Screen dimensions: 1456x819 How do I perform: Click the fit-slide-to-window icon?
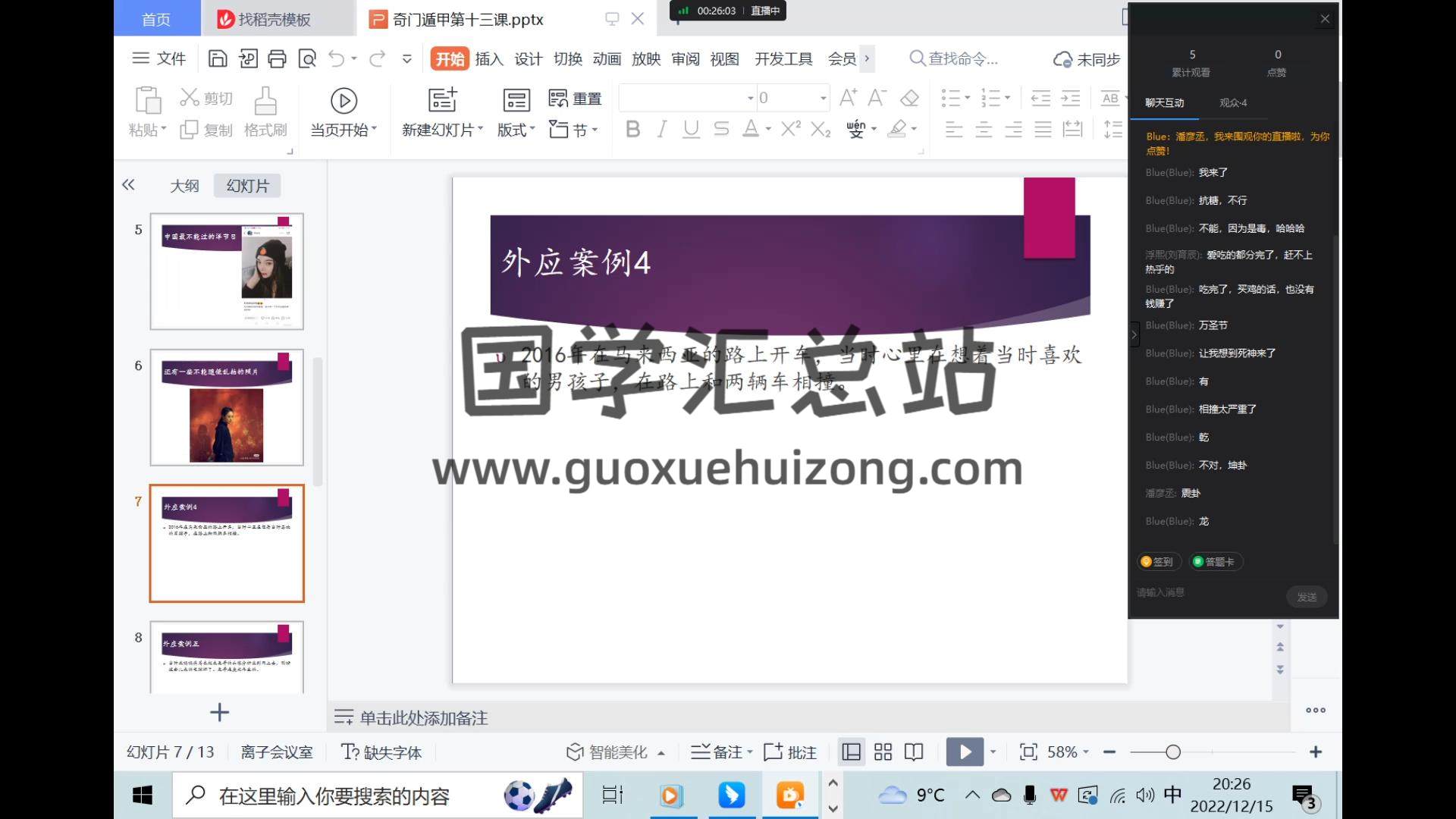coord(1028,752)
